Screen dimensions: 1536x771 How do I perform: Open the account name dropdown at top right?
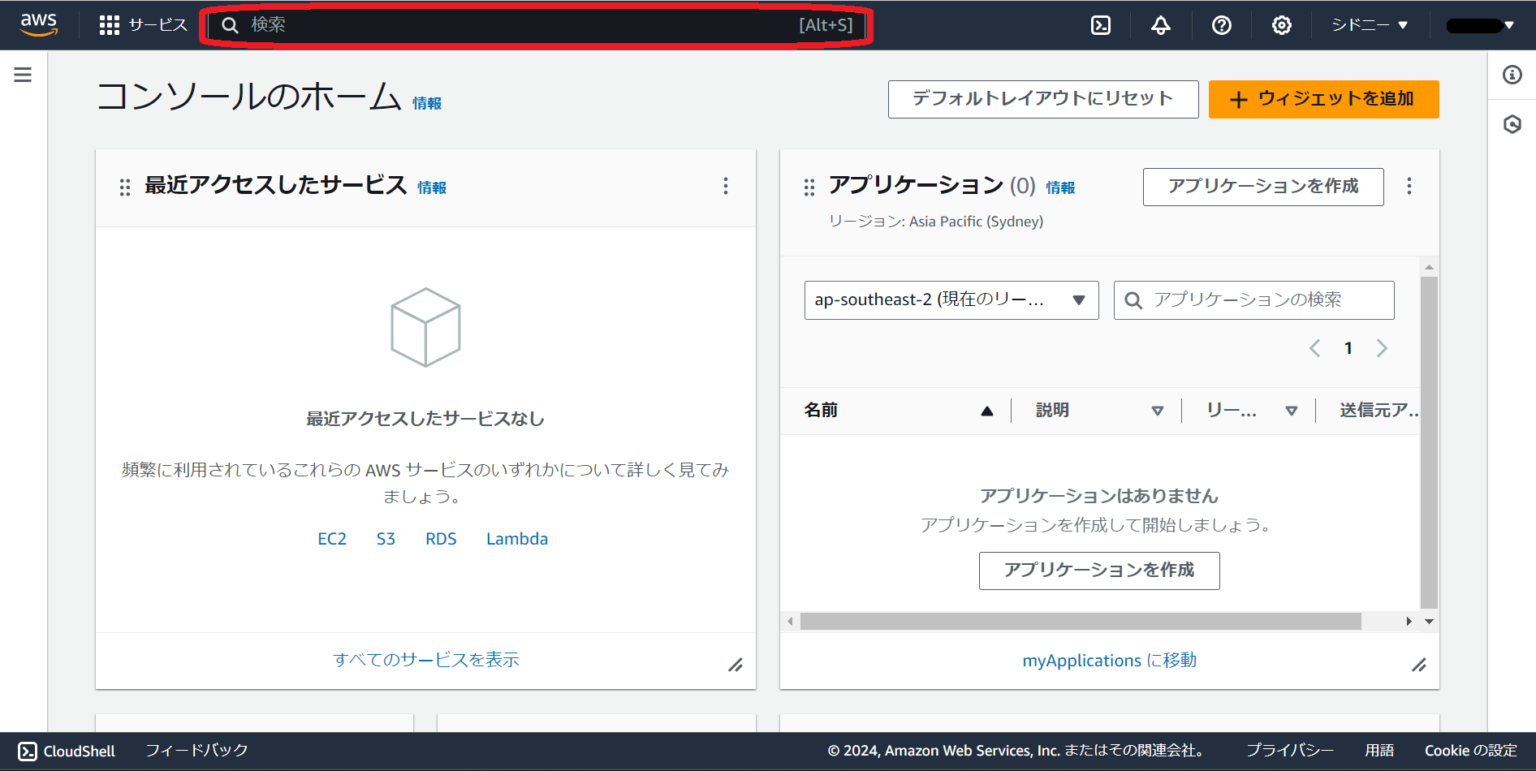(1480, 25)
